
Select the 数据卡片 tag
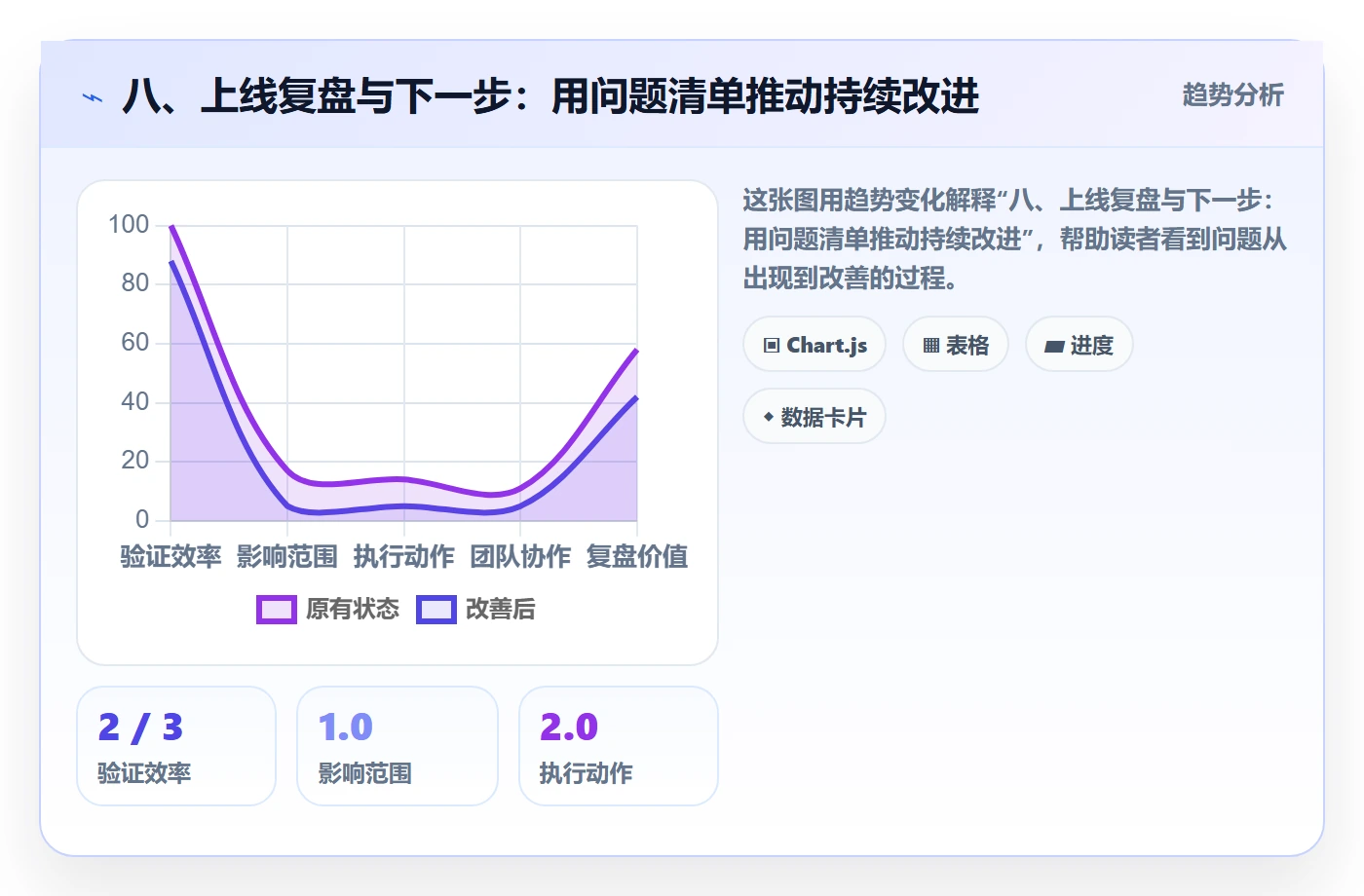click(x=815, y=417)
